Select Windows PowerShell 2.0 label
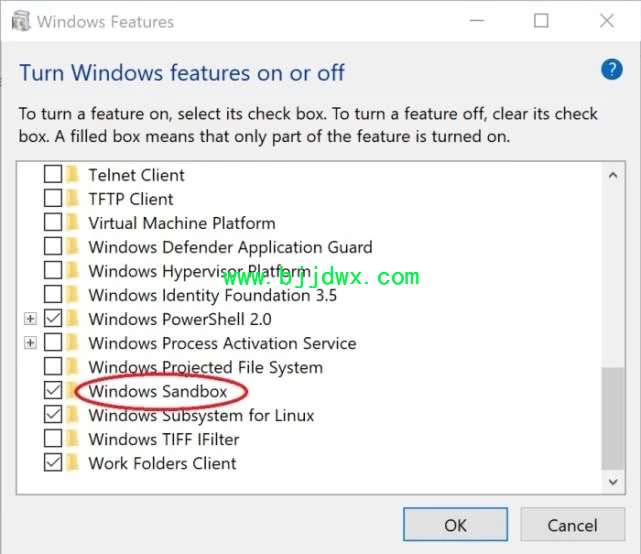Viewport: 641px width, 554px height. point(180,319)
